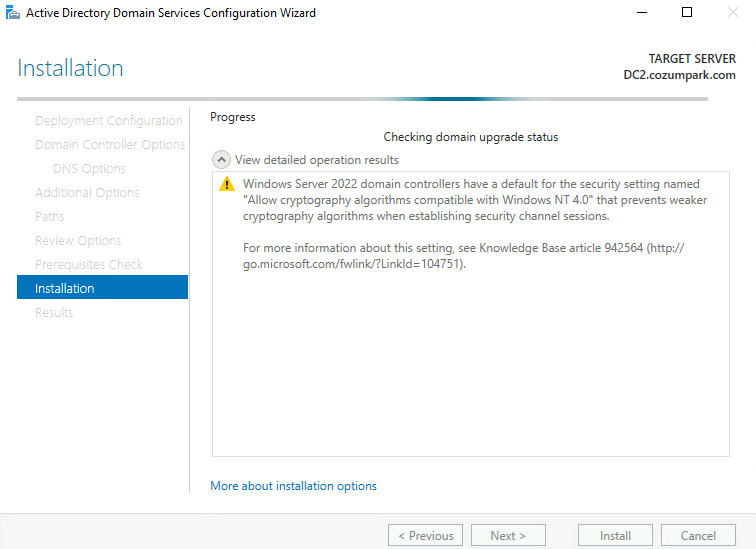The height and width of the screenshot is (549, 756).
Task: Select Paths step in sidebar
Action: point(49,216)
